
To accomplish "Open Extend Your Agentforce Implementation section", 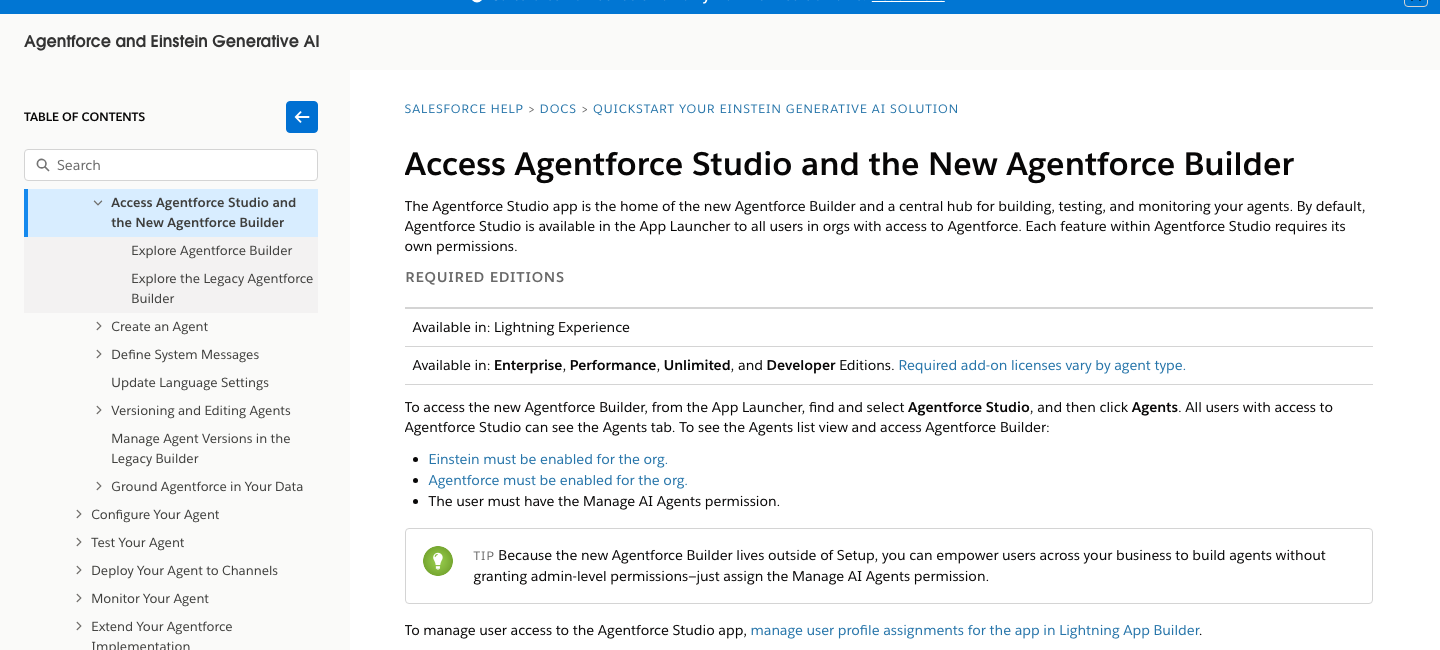I will 162,636.
